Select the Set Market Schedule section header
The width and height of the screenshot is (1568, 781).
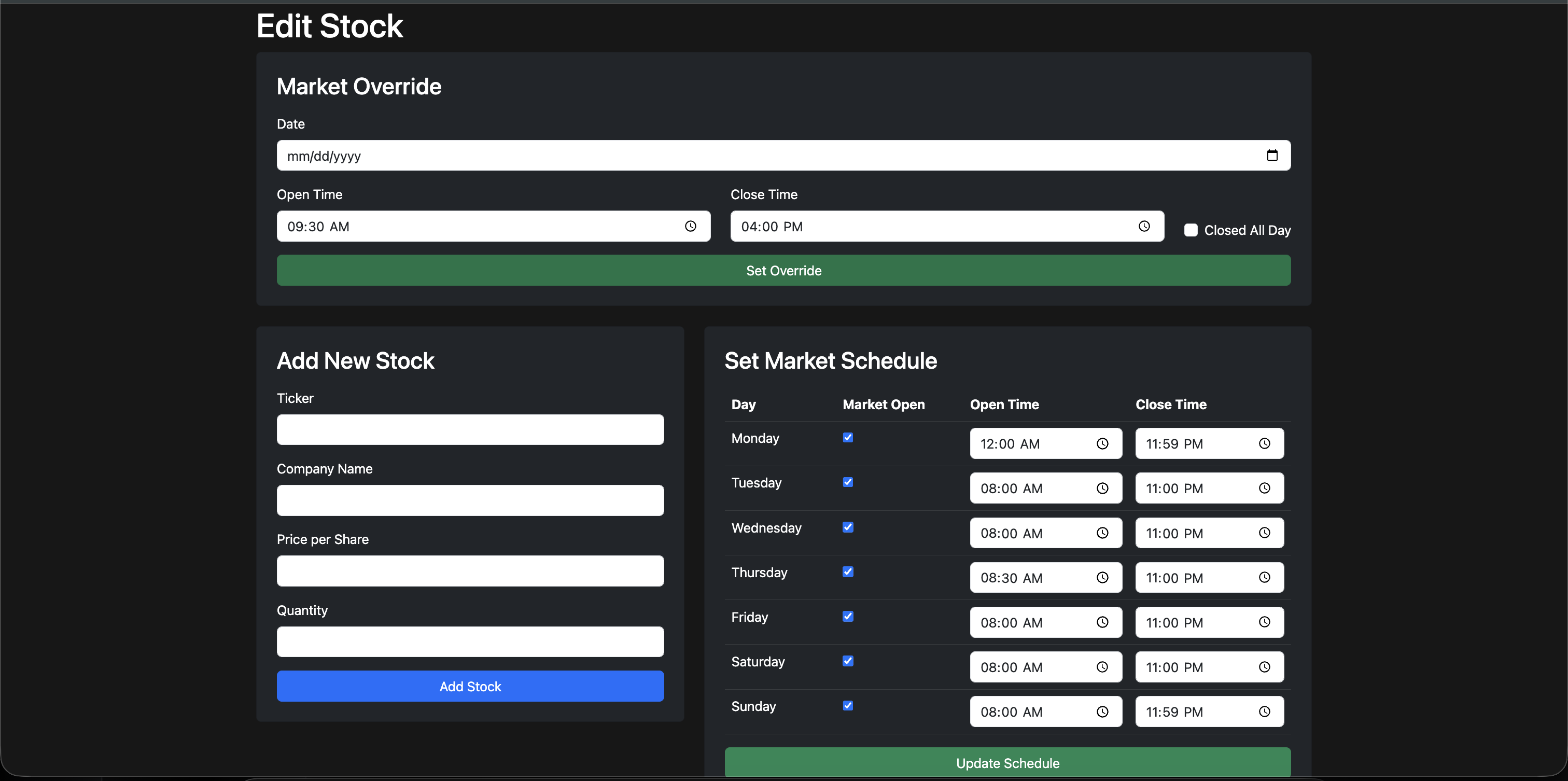(830, 360)
